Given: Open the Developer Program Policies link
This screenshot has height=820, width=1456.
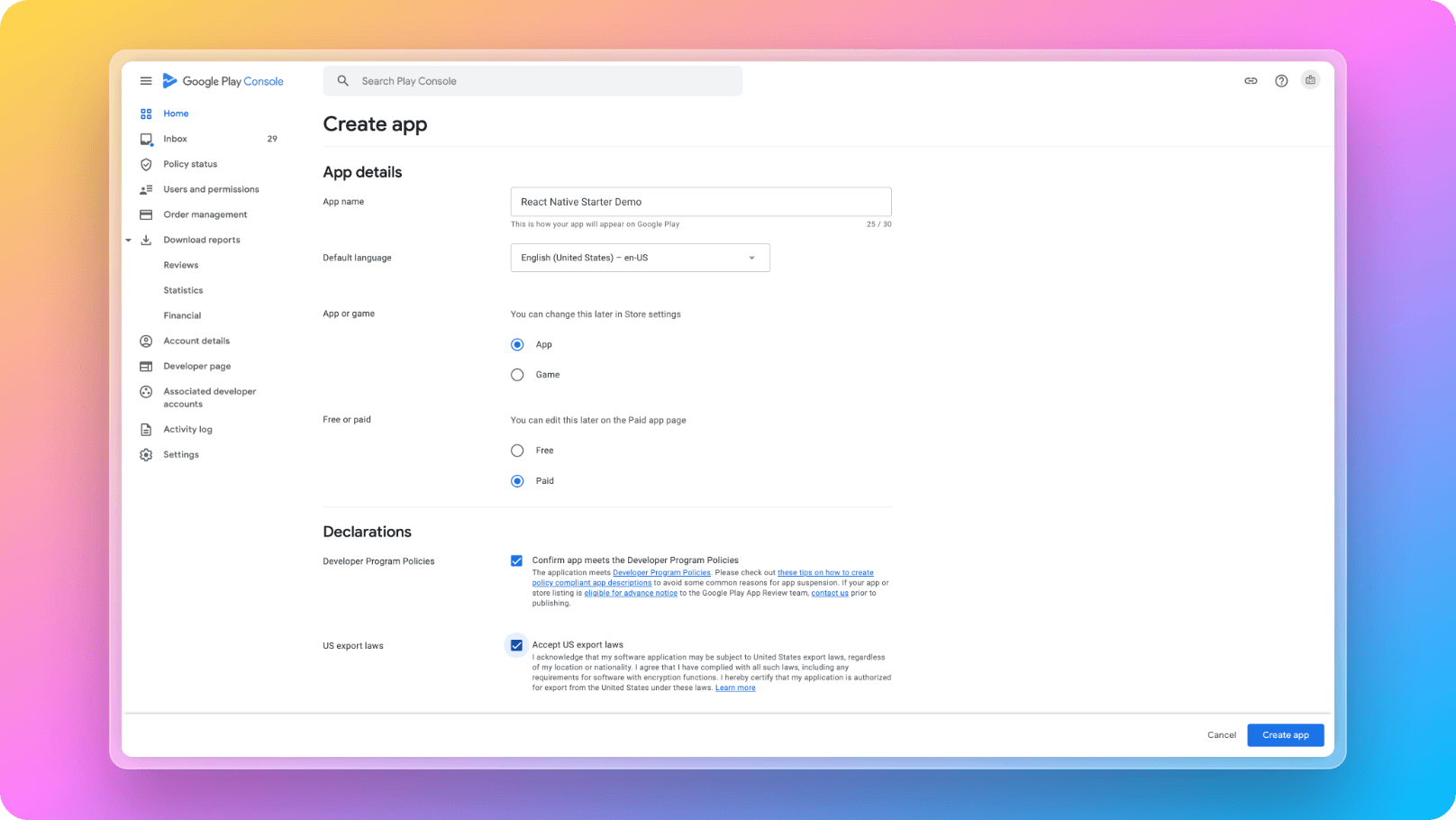Looking at the screenshot, I should pos(661,572).
